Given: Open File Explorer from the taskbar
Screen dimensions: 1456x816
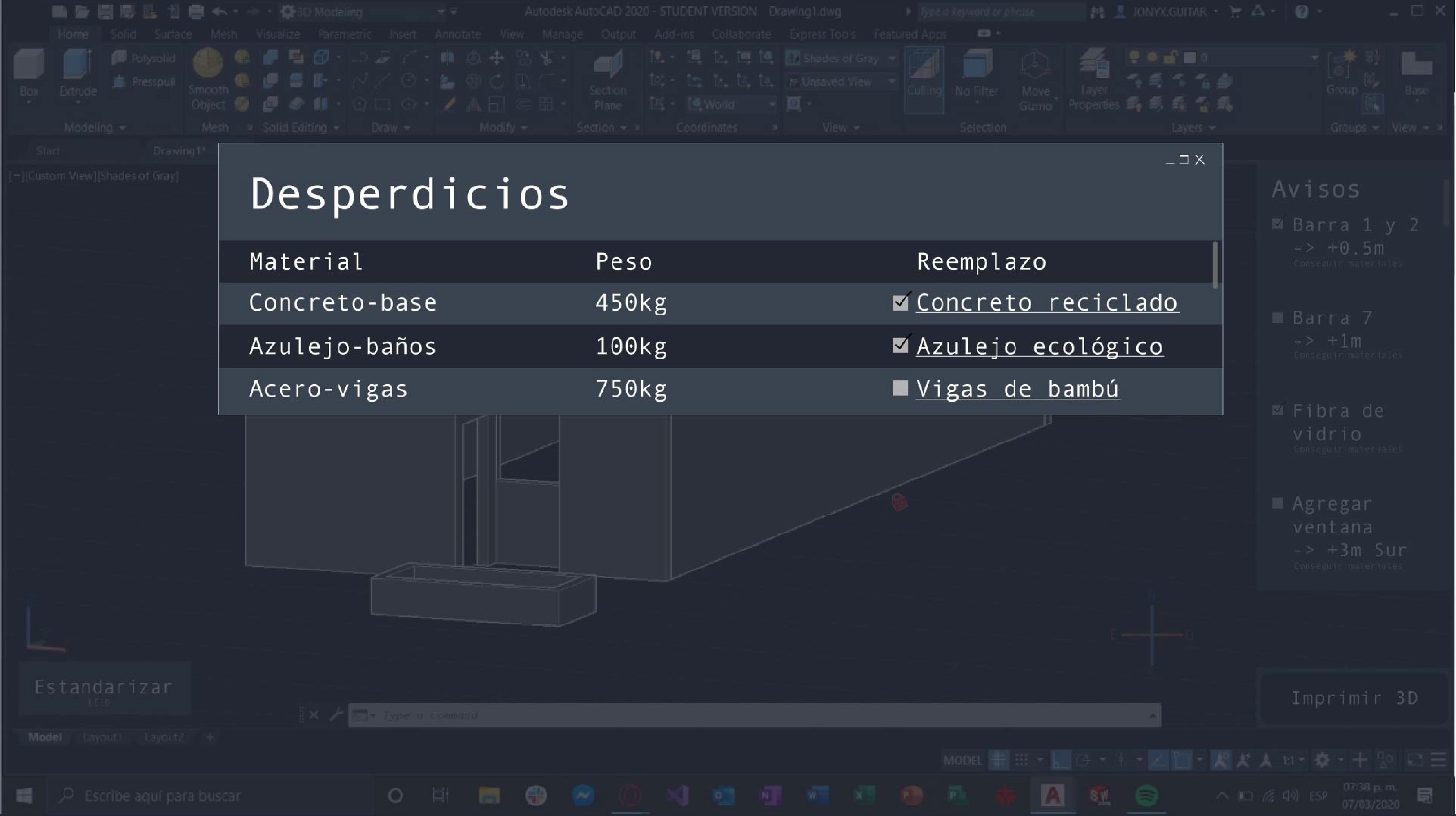Looking at the screenshot, I should (x=489, y=796).
